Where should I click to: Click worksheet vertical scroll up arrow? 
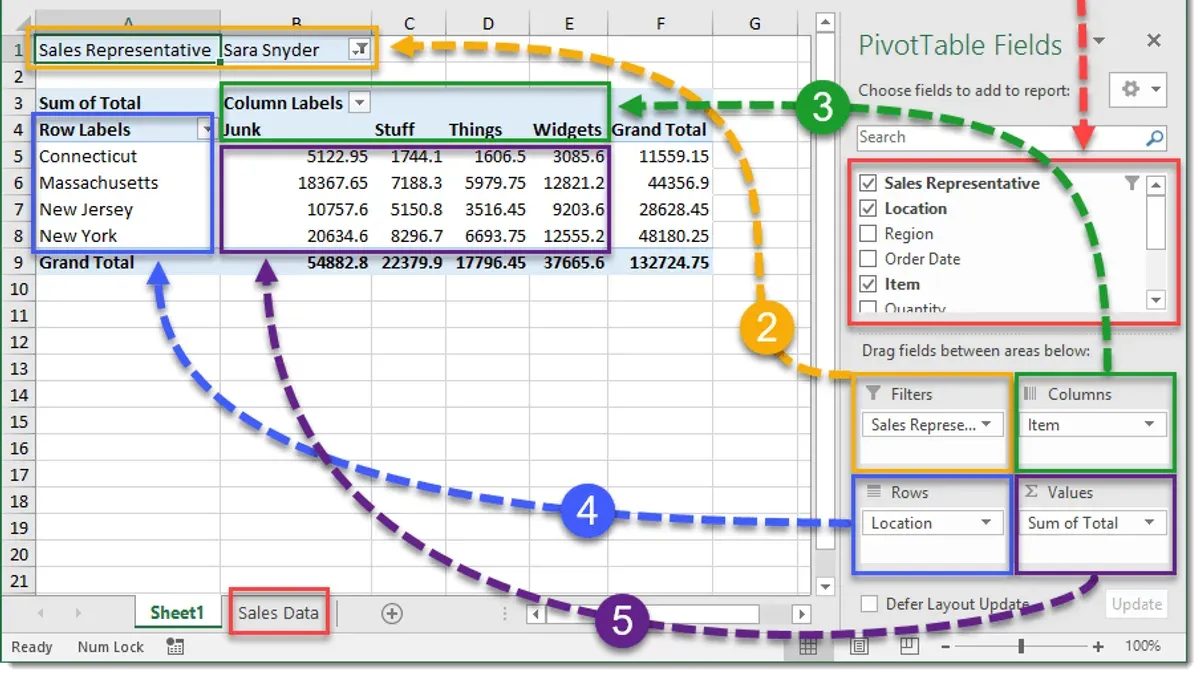coord(825,21)
